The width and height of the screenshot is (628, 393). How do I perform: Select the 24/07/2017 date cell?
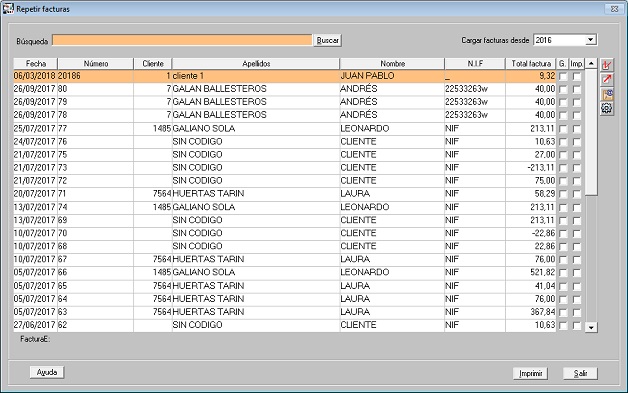tap(34, 141)
